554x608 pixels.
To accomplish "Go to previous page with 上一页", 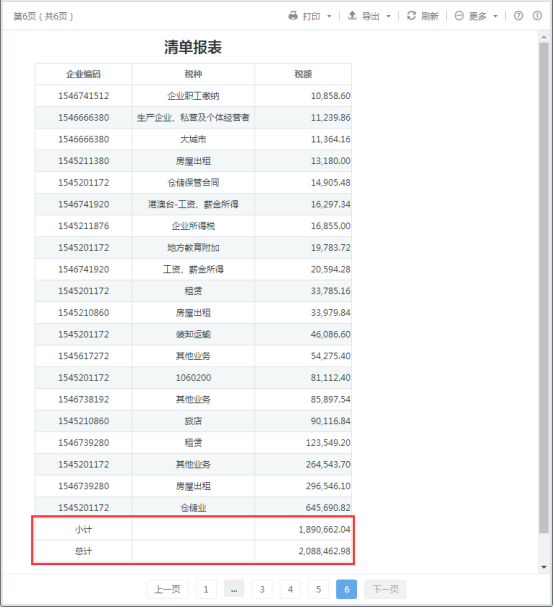I will [x=167, y=589].
